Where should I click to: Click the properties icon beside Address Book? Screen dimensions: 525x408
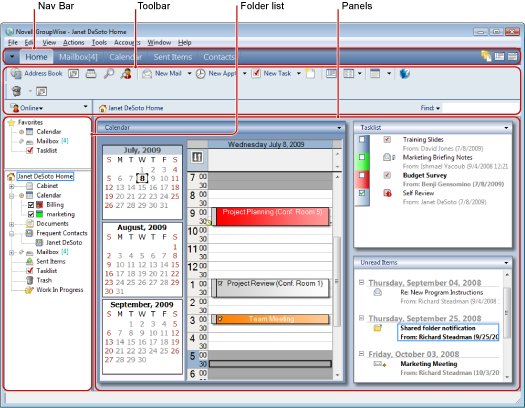coord(74,73)
